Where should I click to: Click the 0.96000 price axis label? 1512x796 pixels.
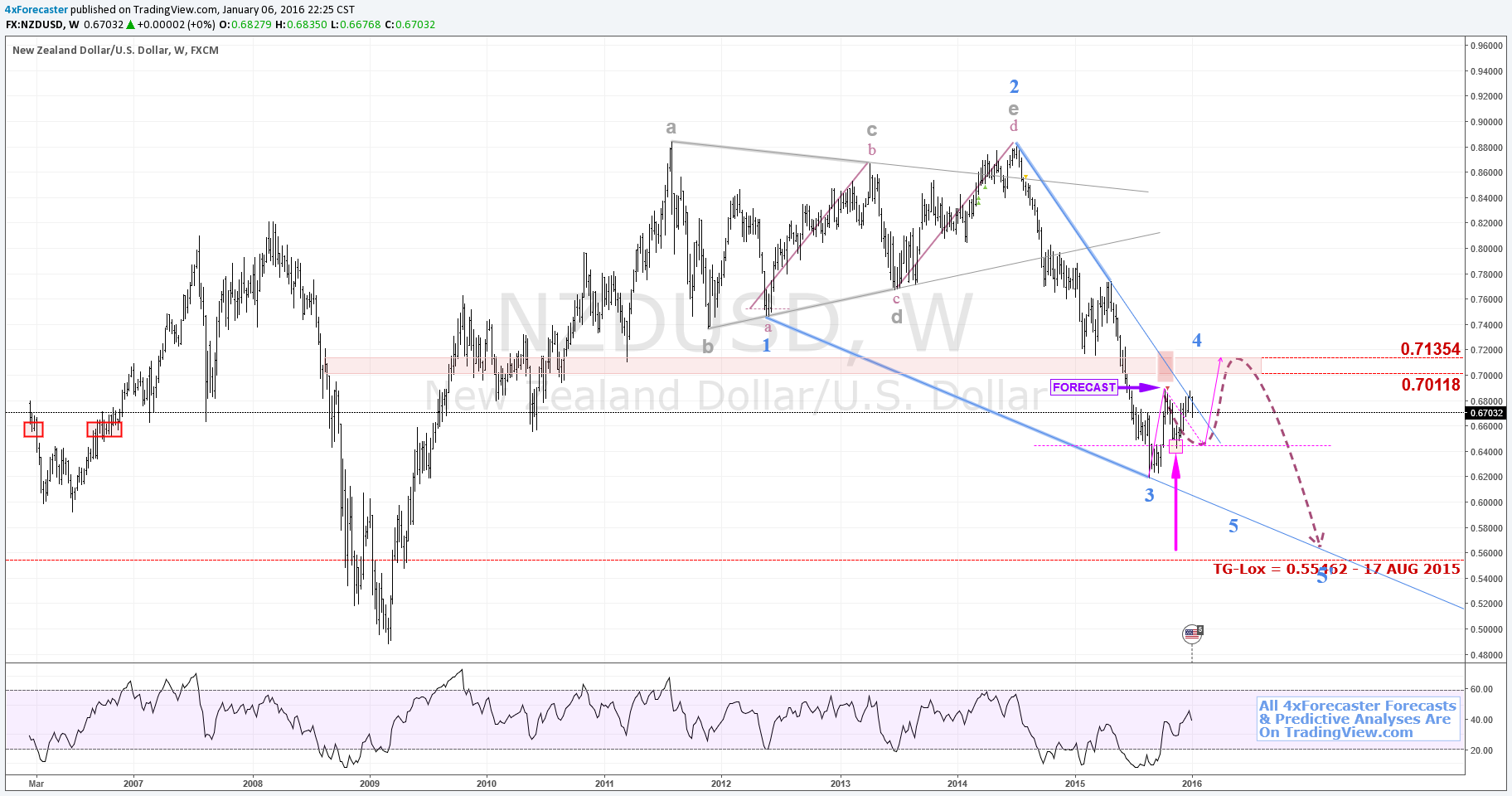coord(1486,46)
